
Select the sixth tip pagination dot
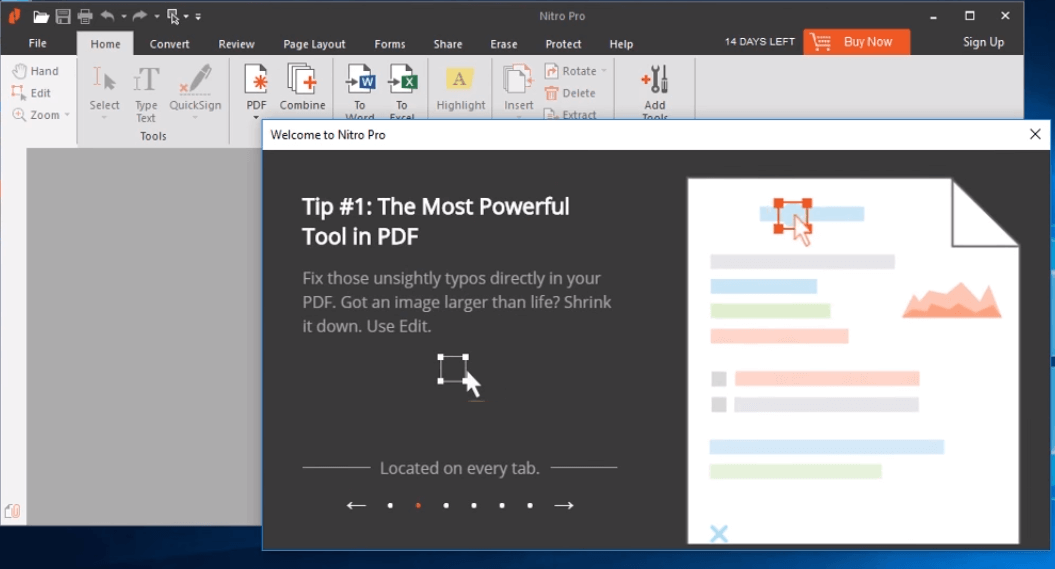click(530, 506)
